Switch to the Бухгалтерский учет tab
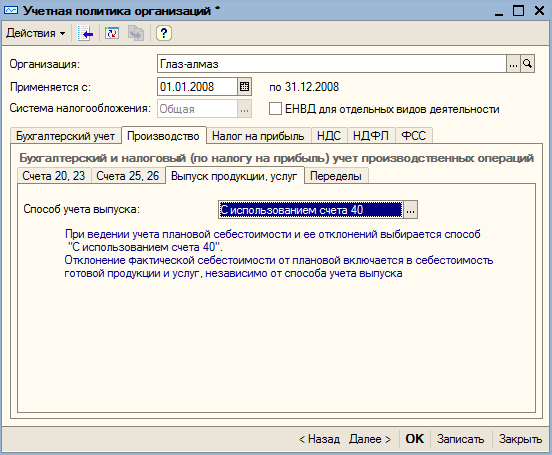Image resolution: width=552 pixels, height=455 pixels. (65, 136)
